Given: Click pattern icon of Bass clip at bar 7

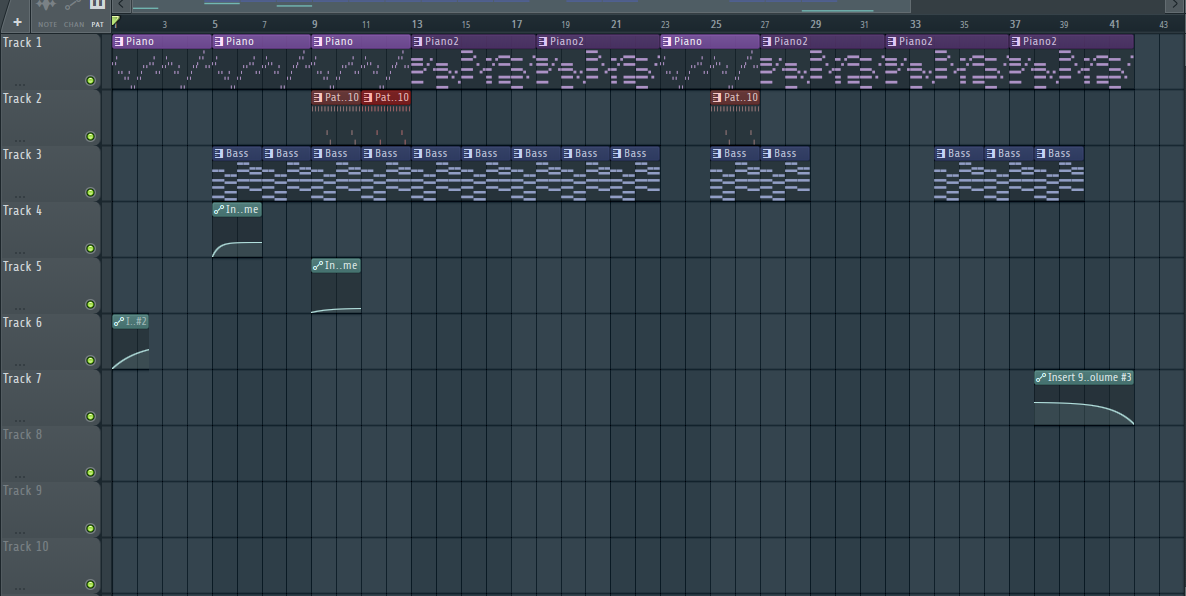Looking at the screenshot, I should [269, 154].
